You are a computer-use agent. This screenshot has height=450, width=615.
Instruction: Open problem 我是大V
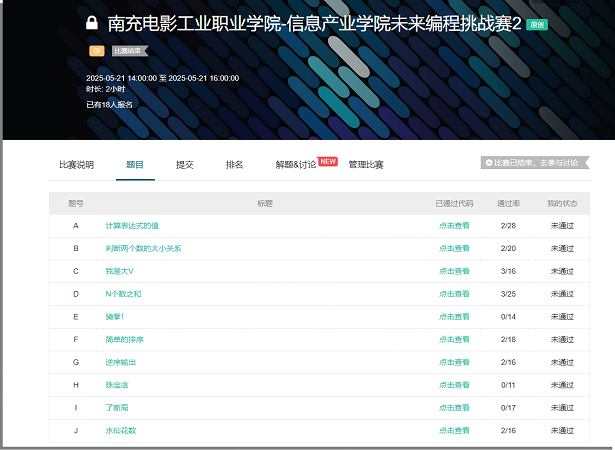pyautogui.click(x=119, y=271)
